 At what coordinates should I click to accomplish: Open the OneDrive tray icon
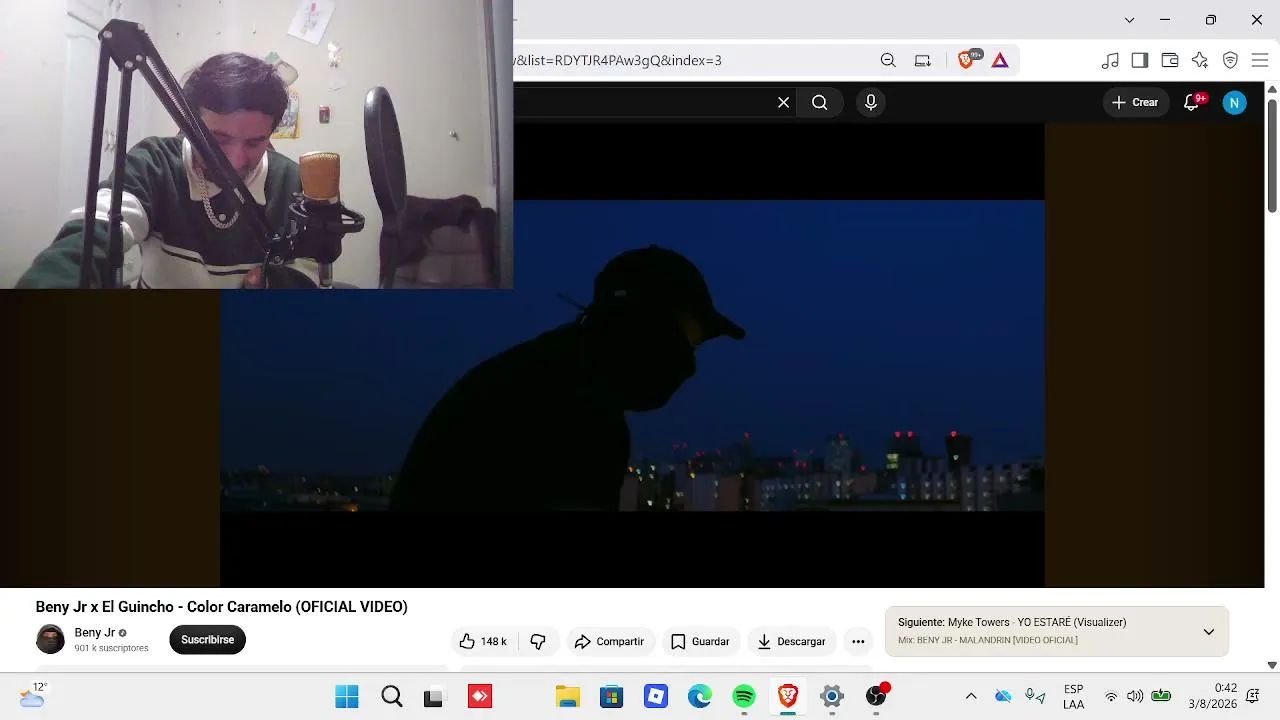tap(1003, 696)
